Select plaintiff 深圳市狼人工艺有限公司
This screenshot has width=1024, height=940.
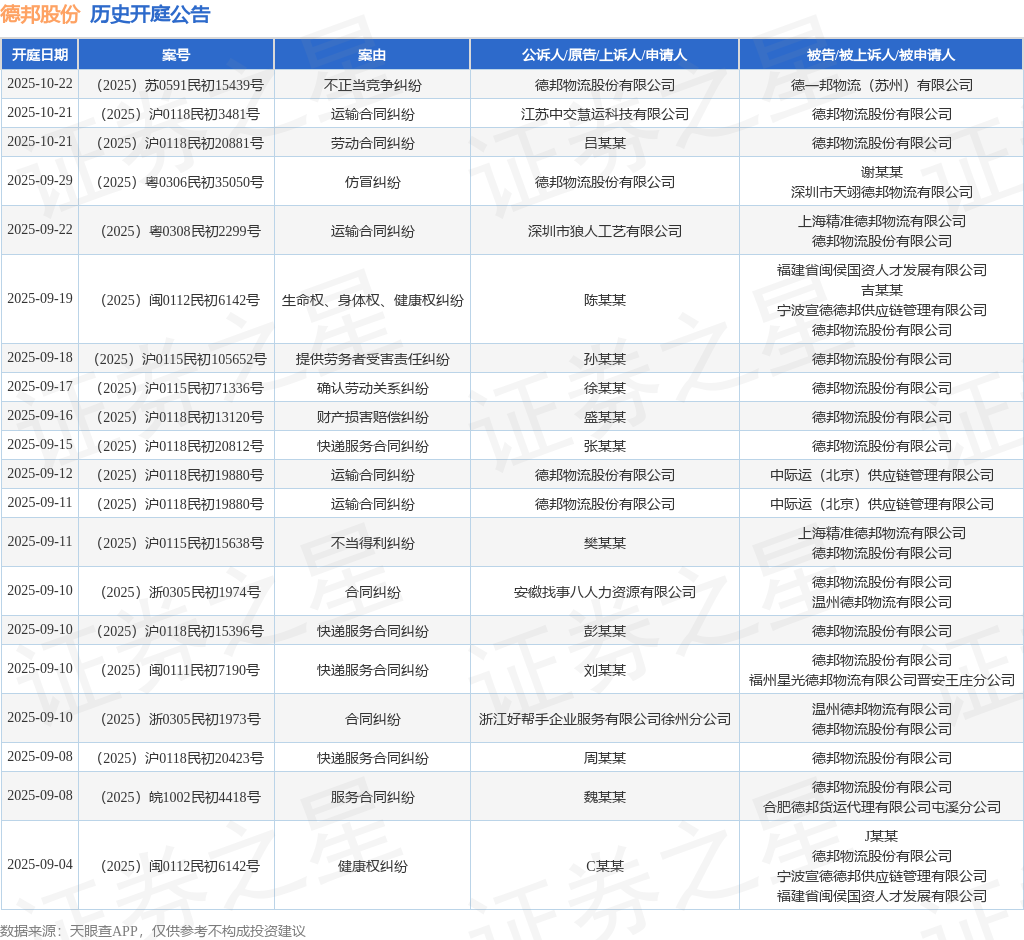pyautogui.click(x=605, y=231)
